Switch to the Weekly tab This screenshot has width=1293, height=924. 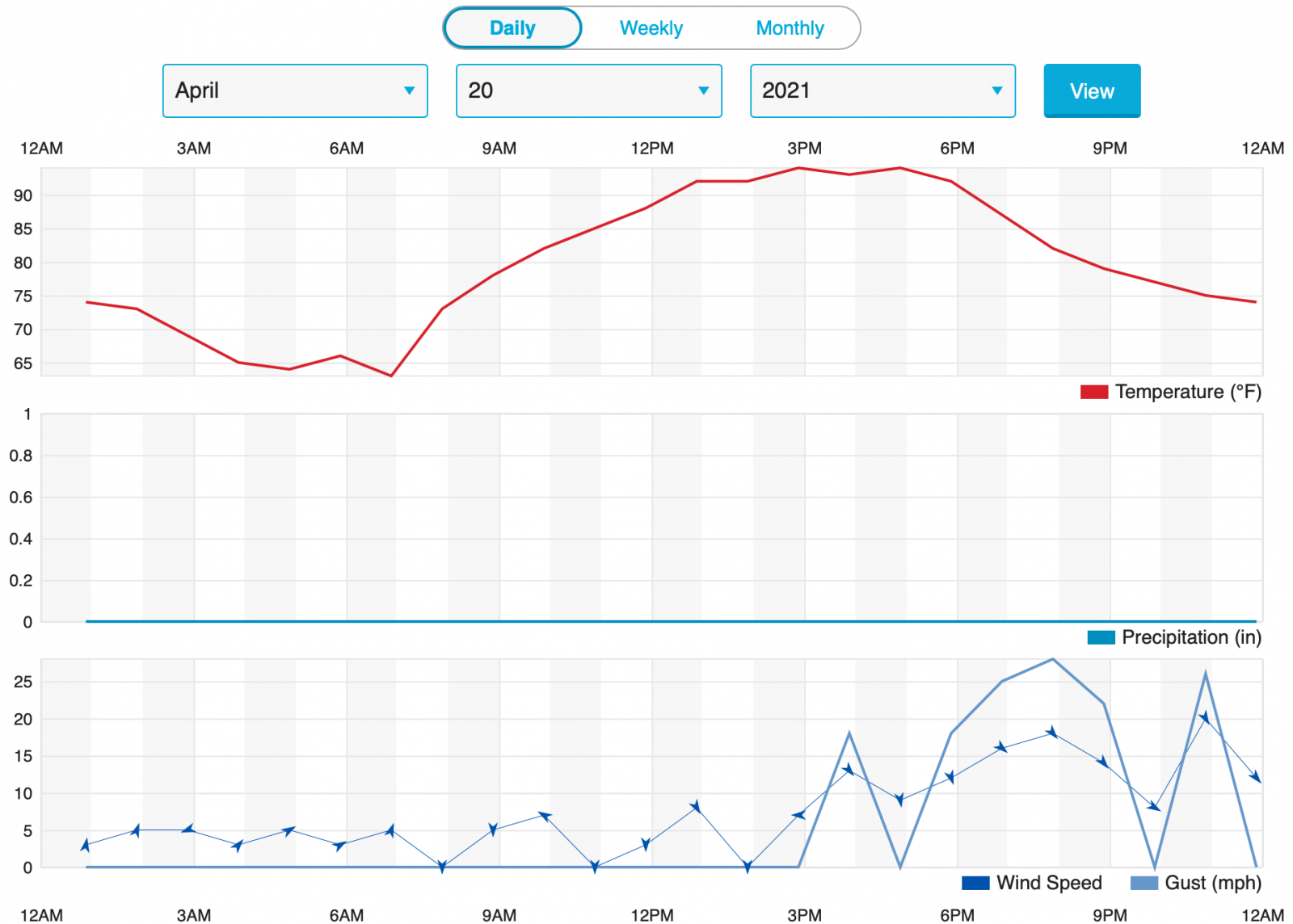pos(651,28)
